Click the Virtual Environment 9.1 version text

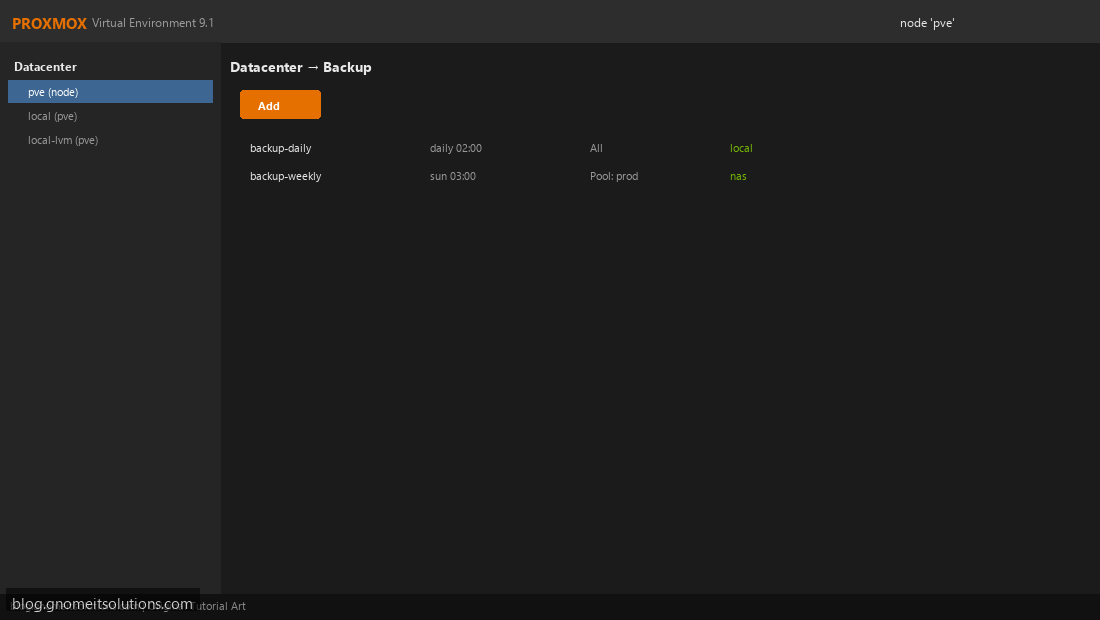pyautogui.click(x=153, y=23)
